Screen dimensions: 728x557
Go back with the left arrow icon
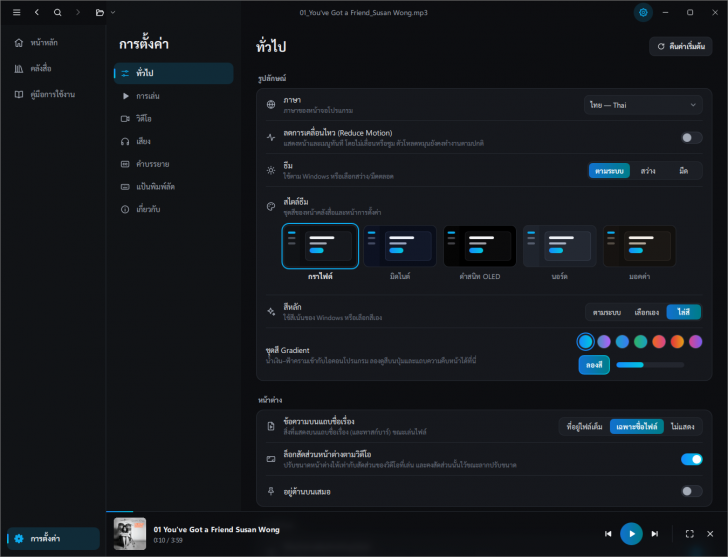(37, 13)
